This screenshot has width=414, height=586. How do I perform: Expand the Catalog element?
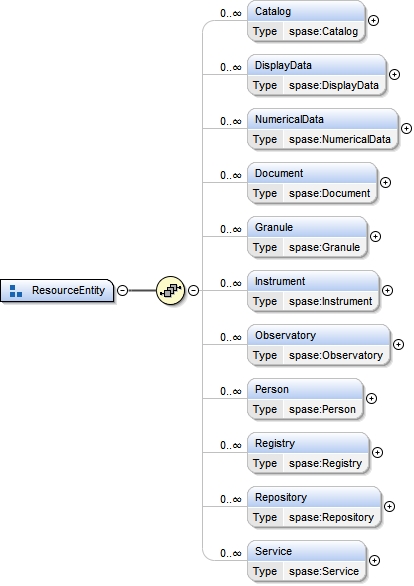373,21
